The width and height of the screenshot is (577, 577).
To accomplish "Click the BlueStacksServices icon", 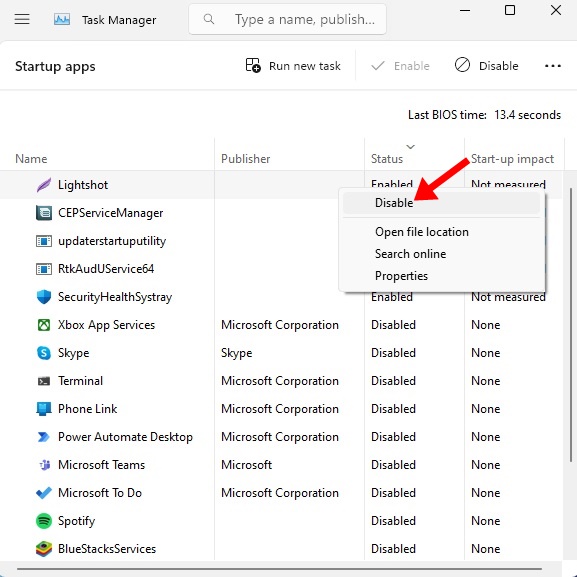I will [44, 549].
